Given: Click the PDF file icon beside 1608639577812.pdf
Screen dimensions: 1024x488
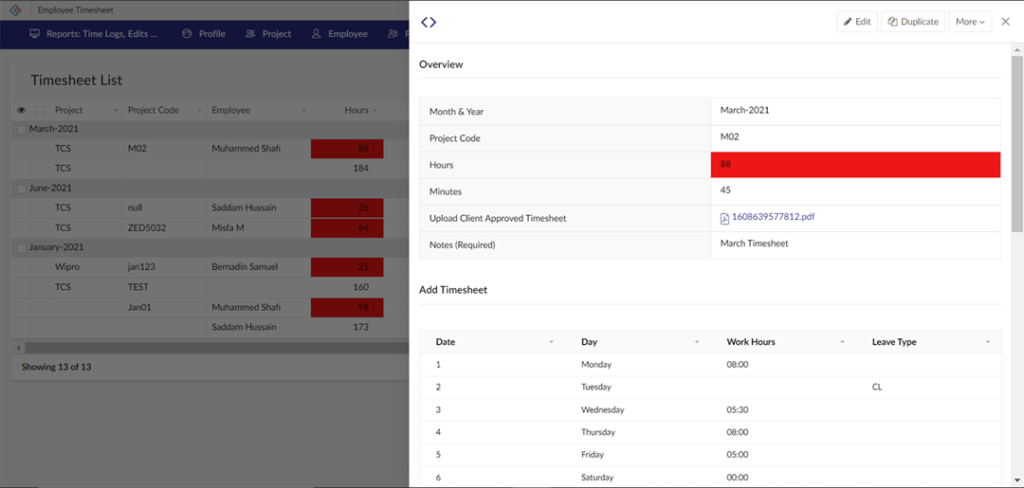Looking at the screenshot, I should [725, 218].
